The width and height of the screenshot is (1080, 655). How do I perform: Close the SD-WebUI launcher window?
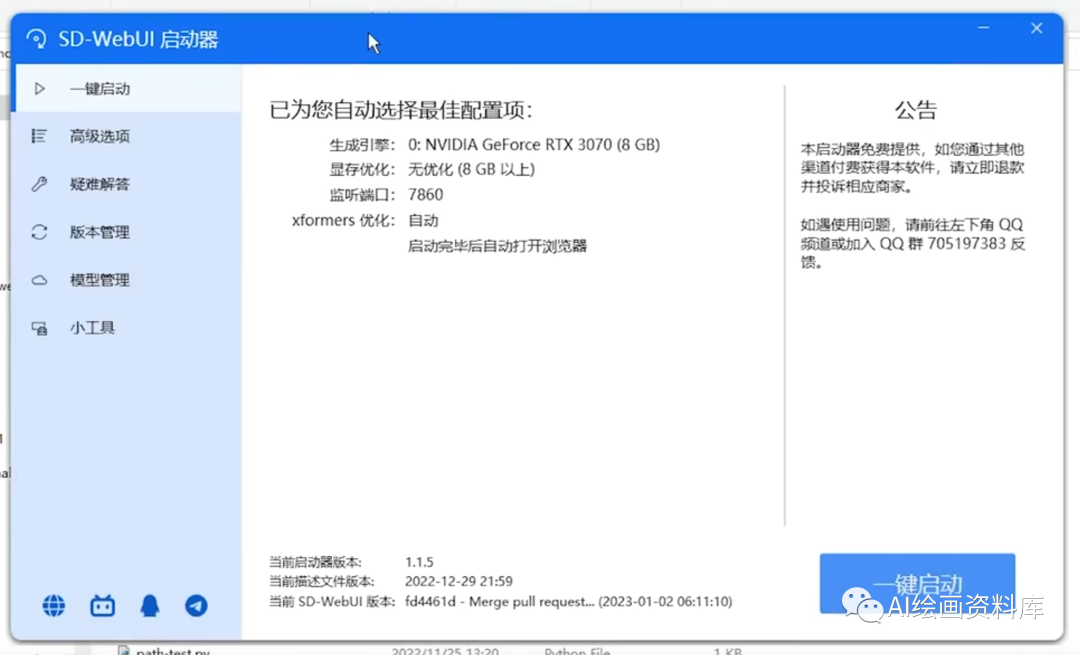[x=1037, y=28]
